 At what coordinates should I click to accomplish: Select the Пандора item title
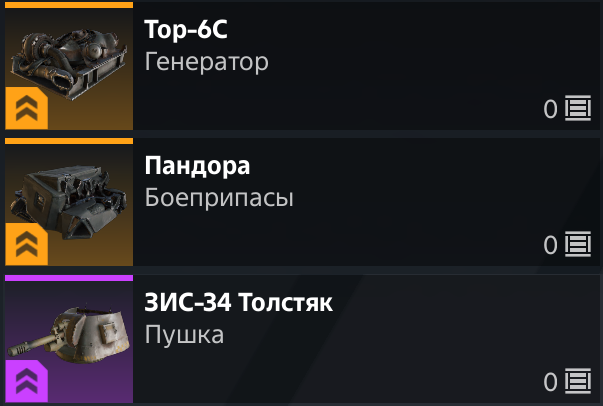[197, 166]
